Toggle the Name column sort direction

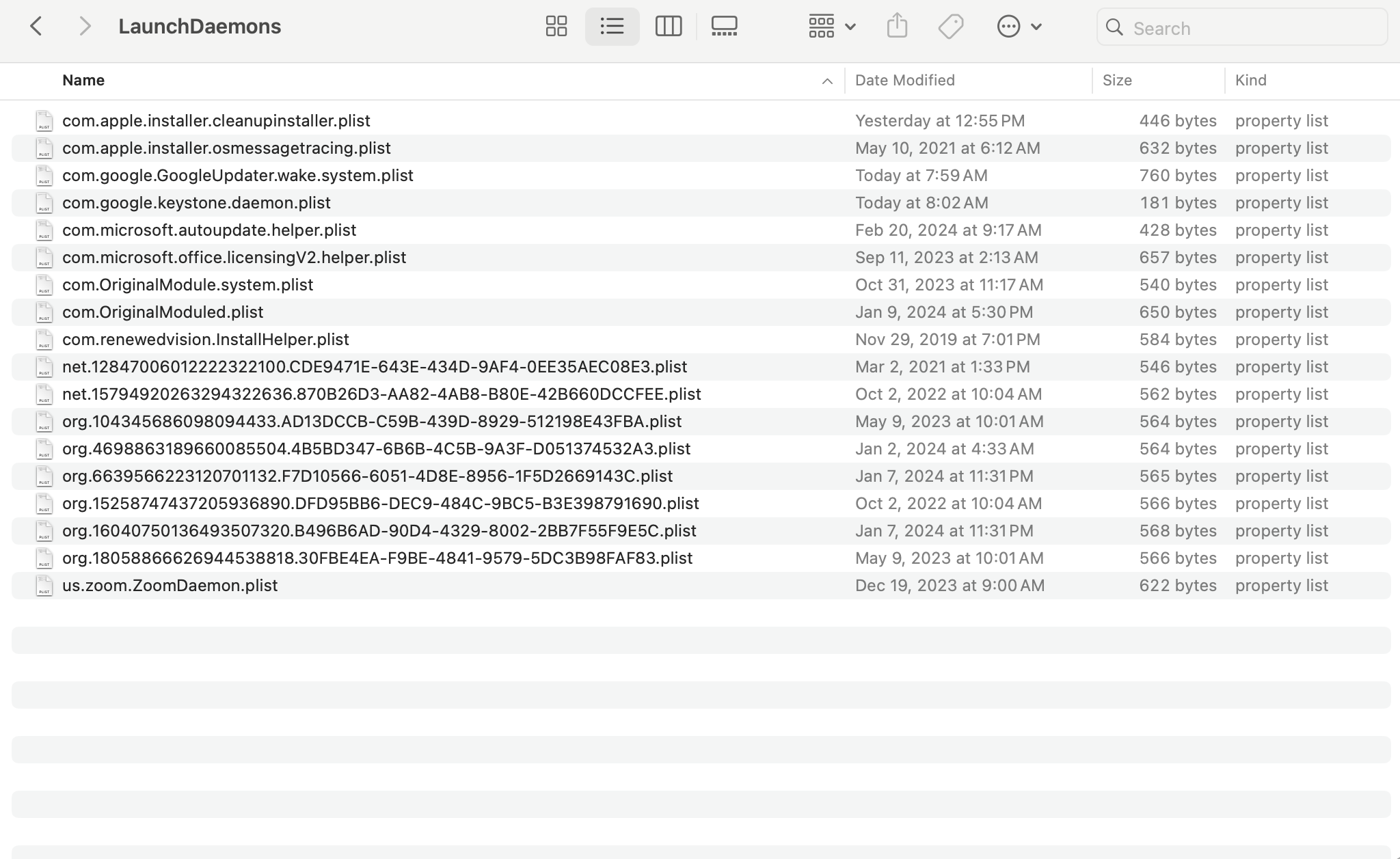tap(83, 80)
